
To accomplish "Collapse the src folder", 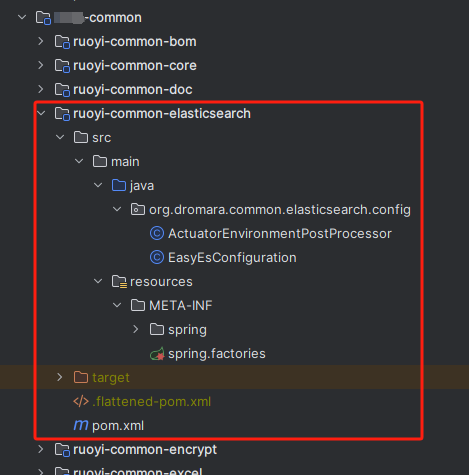I will [x=60, y=137].
